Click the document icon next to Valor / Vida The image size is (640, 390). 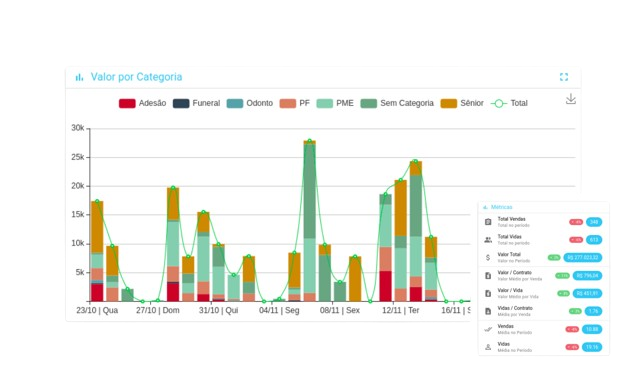click(x=488, y=293)
